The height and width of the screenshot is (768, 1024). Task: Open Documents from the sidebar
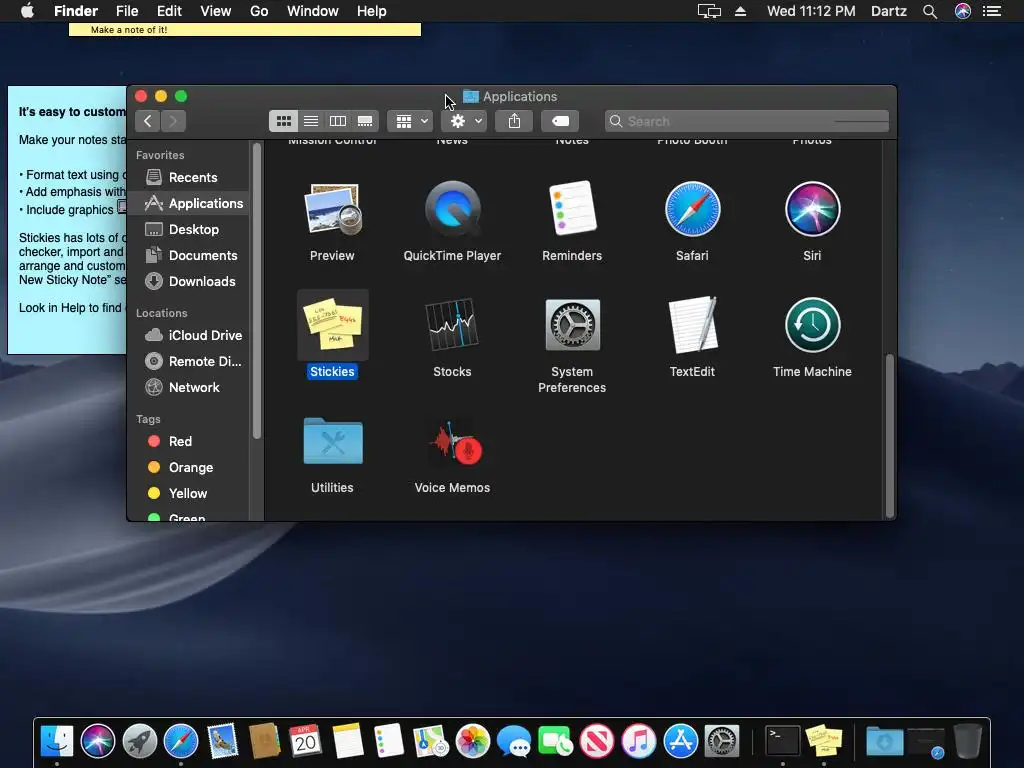pos(189,255)
